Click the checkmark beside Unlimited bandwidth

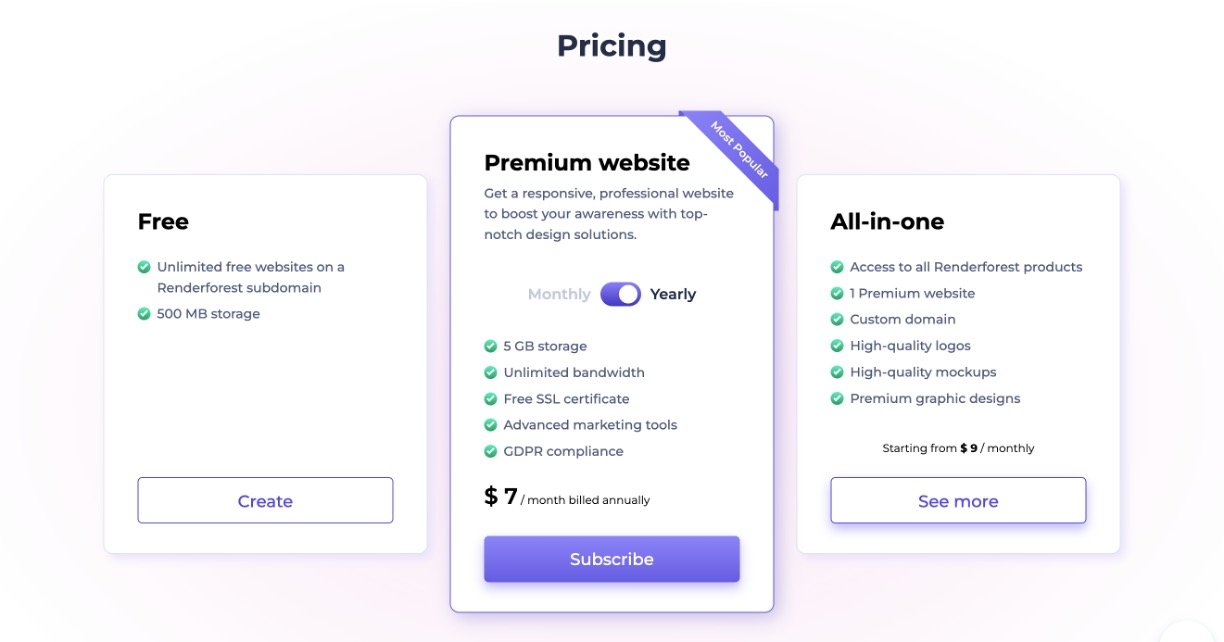490,372
